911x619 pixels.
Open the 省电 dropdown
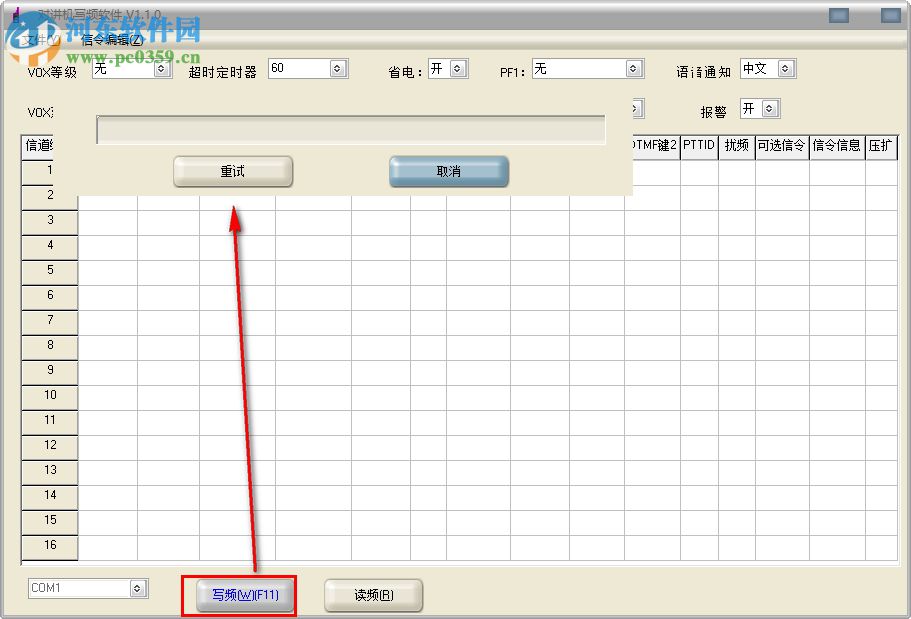(458, 69)
